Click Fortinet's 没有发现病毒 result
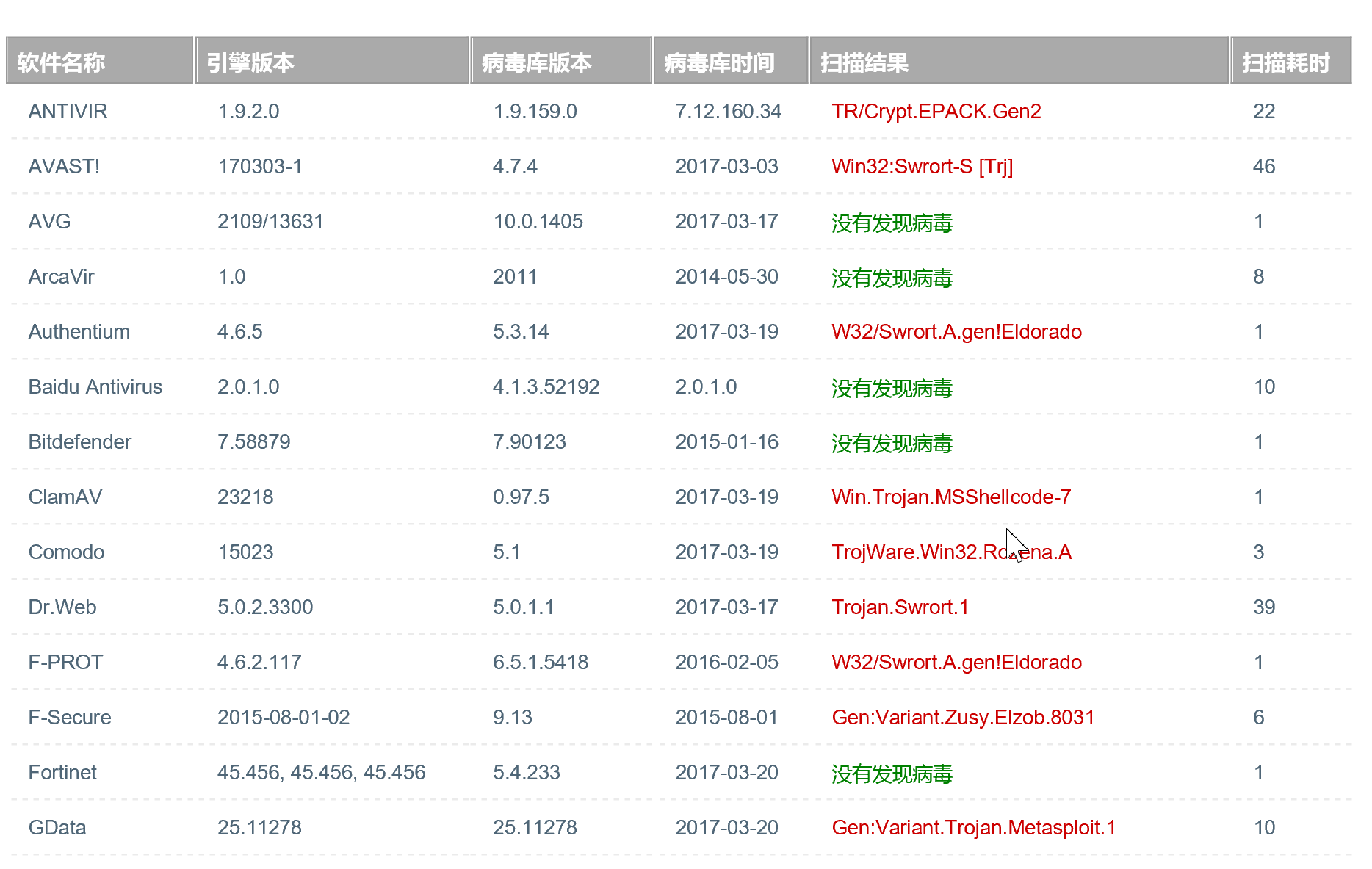1372x869 pixels. tap(892, 774)
